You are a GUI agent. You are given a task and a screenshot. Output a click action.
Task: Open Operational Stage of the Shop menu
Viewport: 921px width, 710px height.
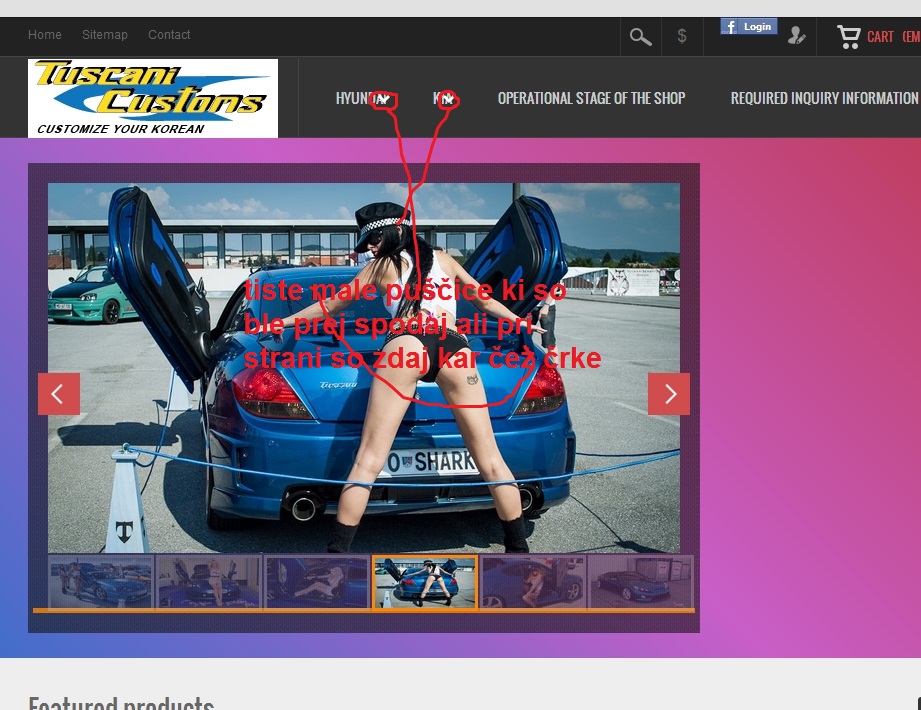coord(591,98)
